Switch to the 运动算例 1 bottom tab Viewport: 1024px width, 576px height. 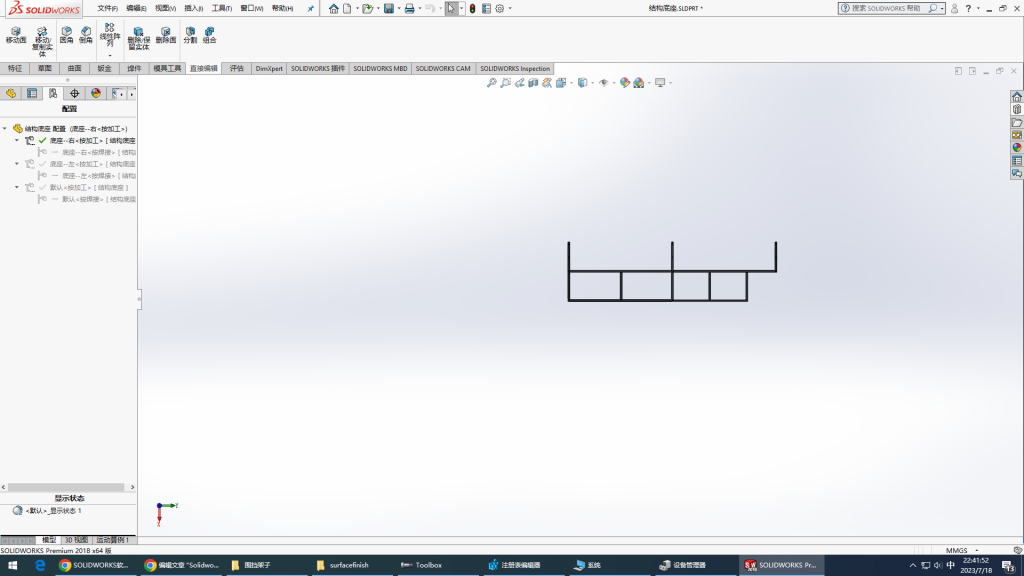[x=112, y=540]
